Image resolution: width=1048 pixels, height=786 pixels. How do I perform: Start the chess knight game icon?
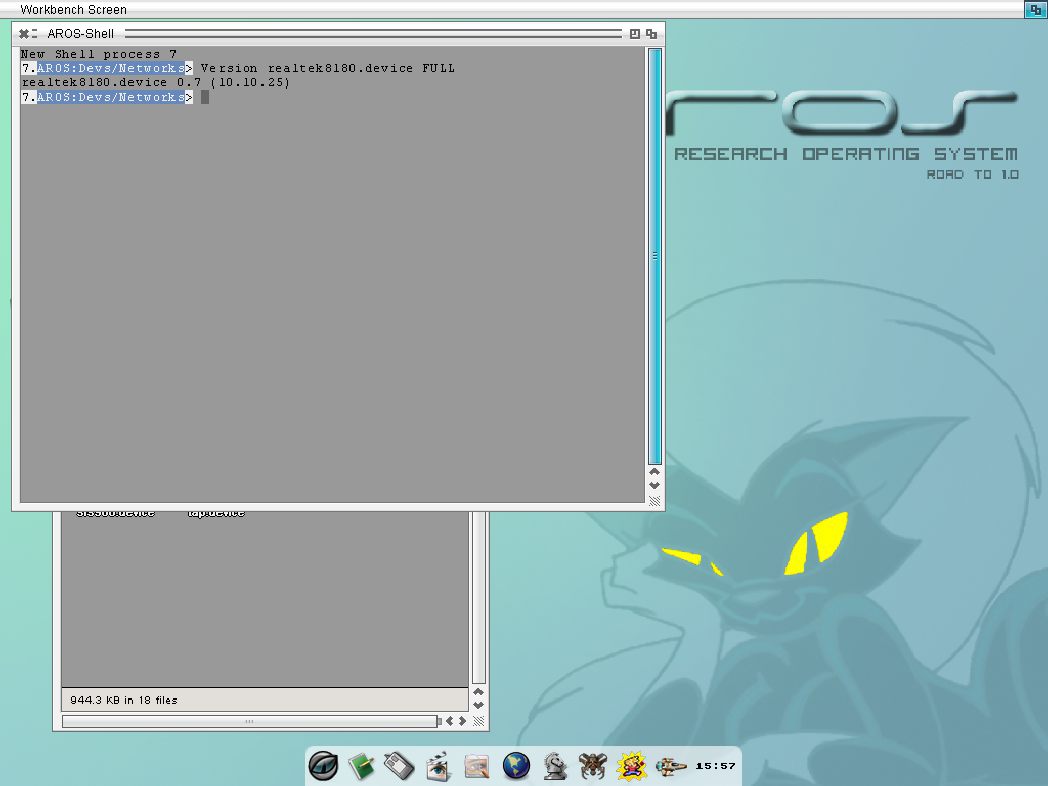click(x=555, y=766)
